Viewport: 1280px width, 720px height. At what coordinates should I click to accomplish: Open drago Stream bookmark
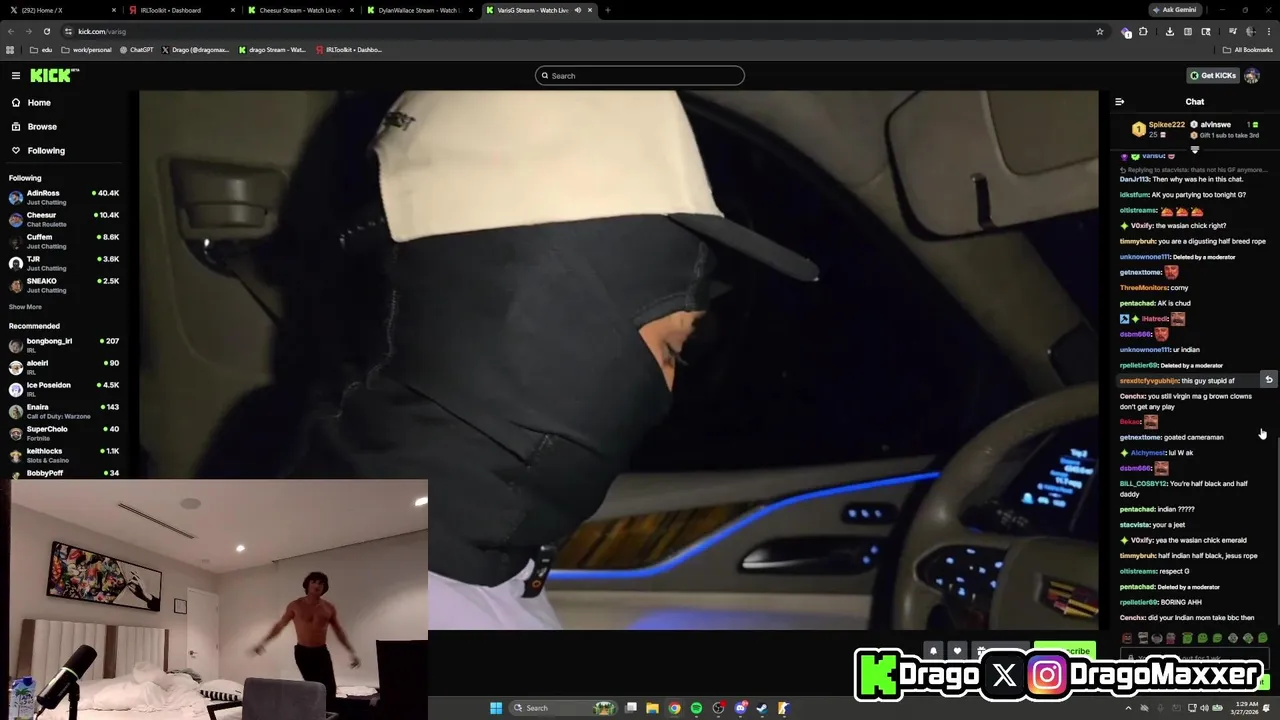(272, 50)
